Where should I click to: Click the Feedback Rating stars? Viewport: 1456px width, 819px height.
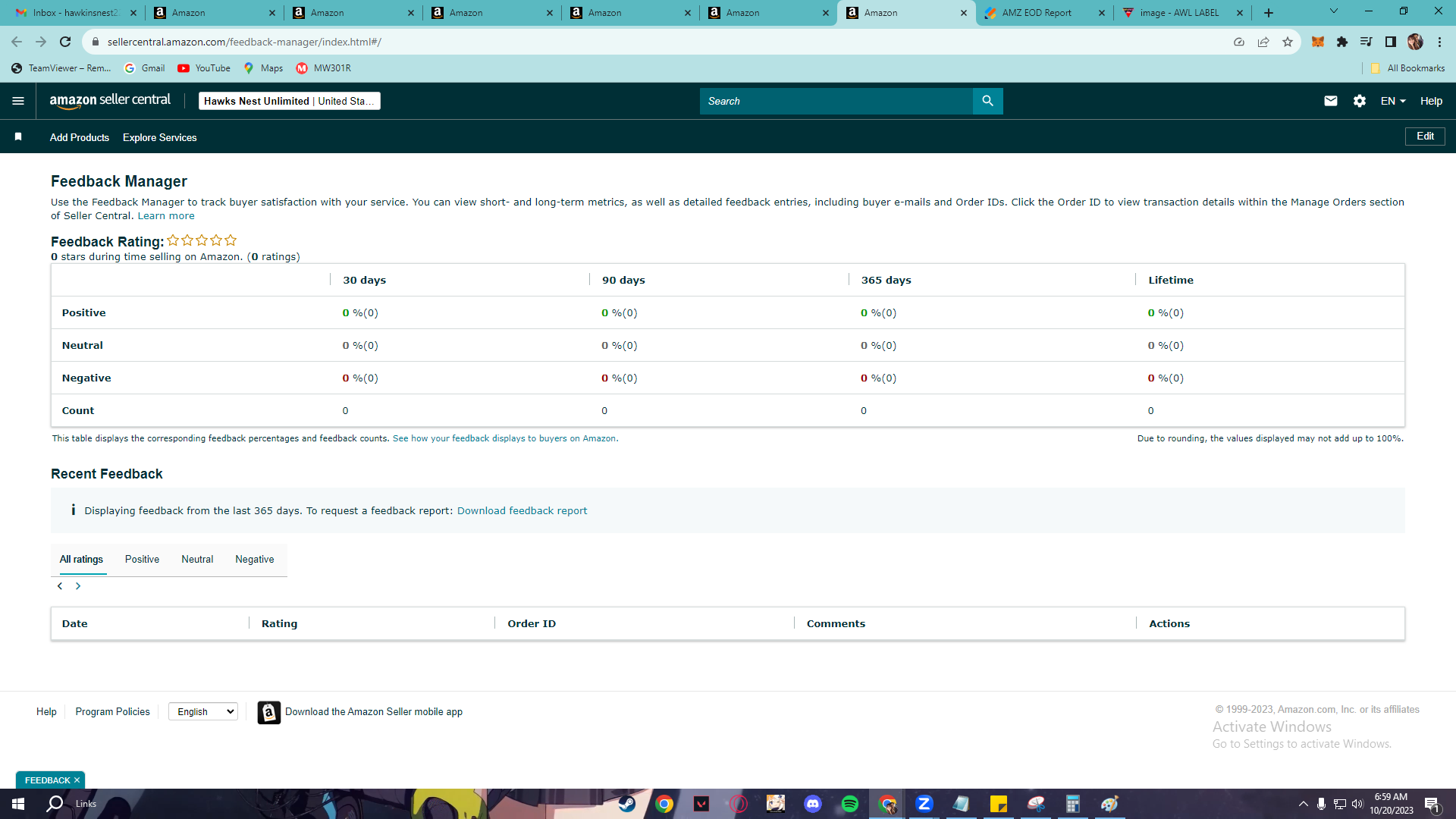202,240
